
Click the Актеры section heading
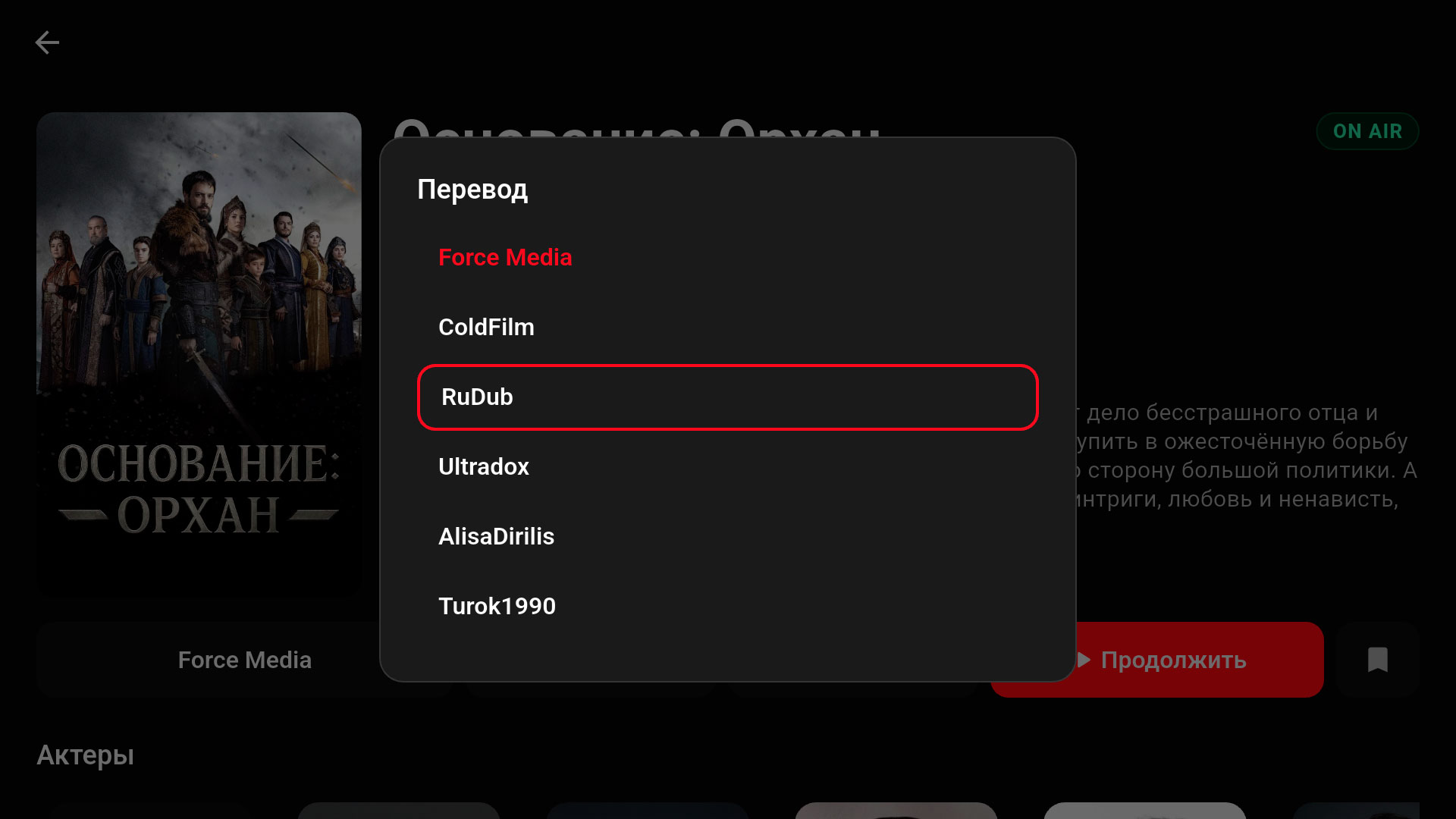pyautogui.click(x=86, y=755)
